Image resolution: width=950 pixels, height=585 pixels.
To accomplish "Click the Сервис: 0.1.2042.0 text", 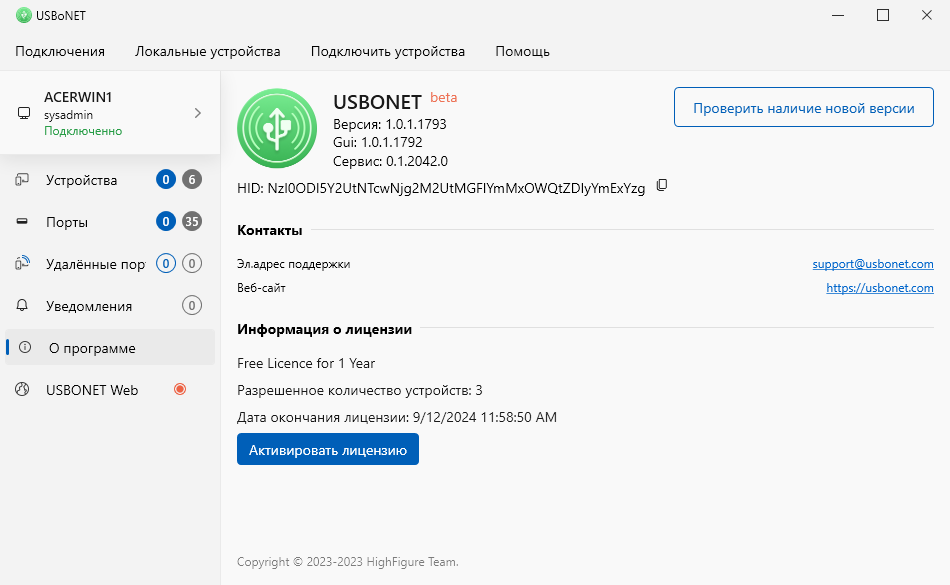I will (x=390, y=162).
